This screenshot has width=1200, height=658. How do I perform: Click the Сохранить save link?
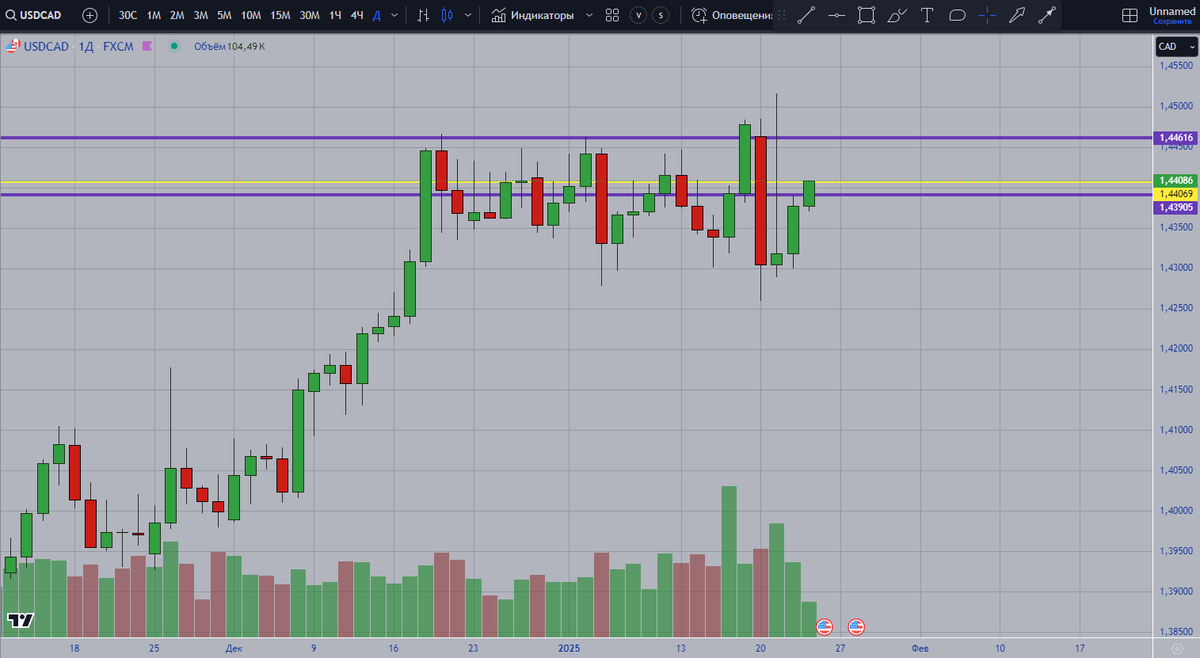click(1172, 21)
